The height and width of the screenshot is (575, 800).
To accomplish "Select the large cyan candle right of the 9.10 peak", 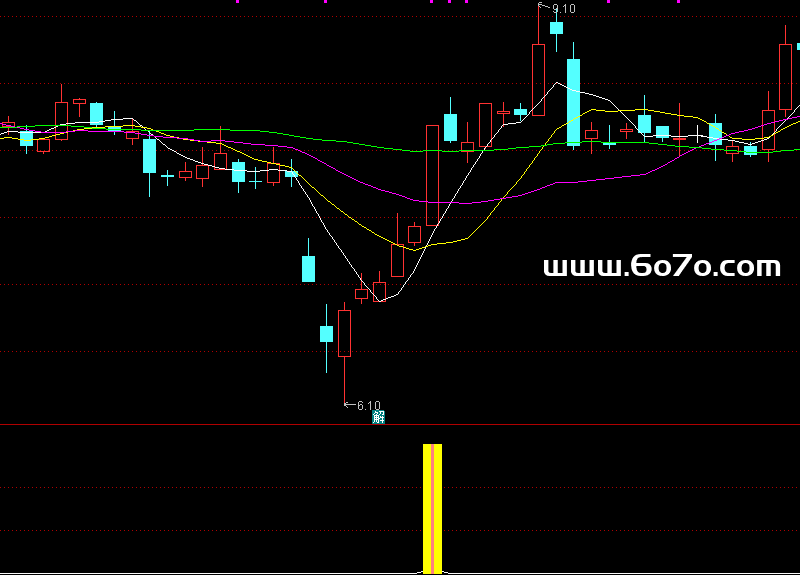I will coord(573,102).
